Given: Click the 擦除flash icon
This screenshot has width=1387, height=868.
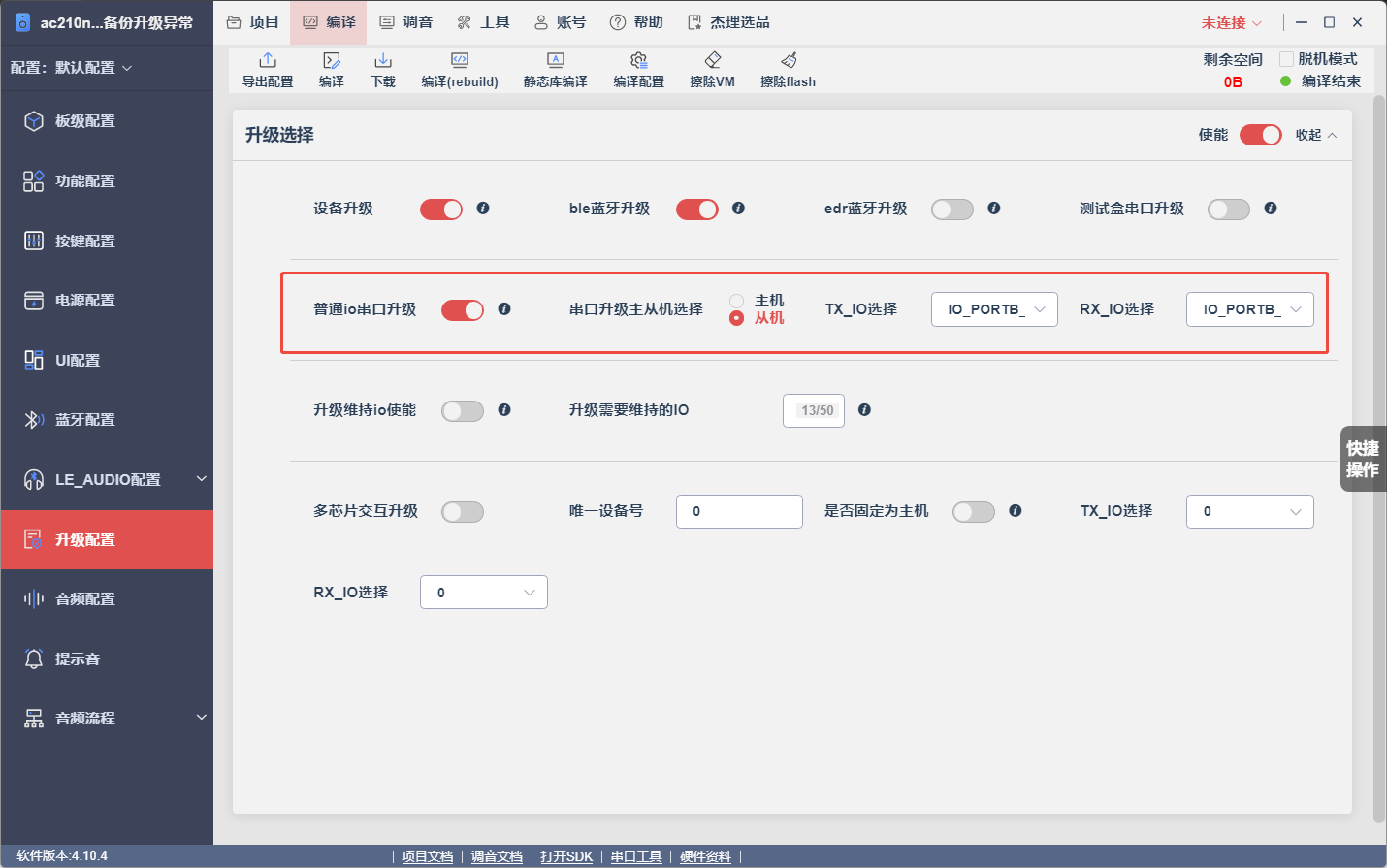Looking at the screenshot, I should [x=789, y=60].
